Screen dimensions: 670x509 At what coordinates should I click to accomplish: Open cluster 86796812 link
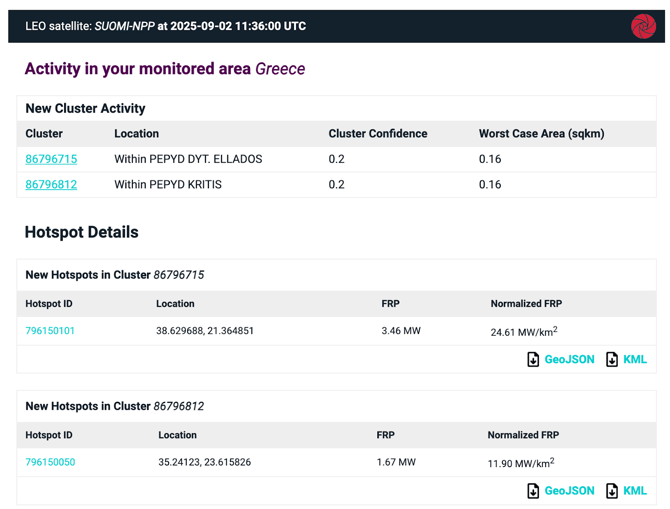51,184
